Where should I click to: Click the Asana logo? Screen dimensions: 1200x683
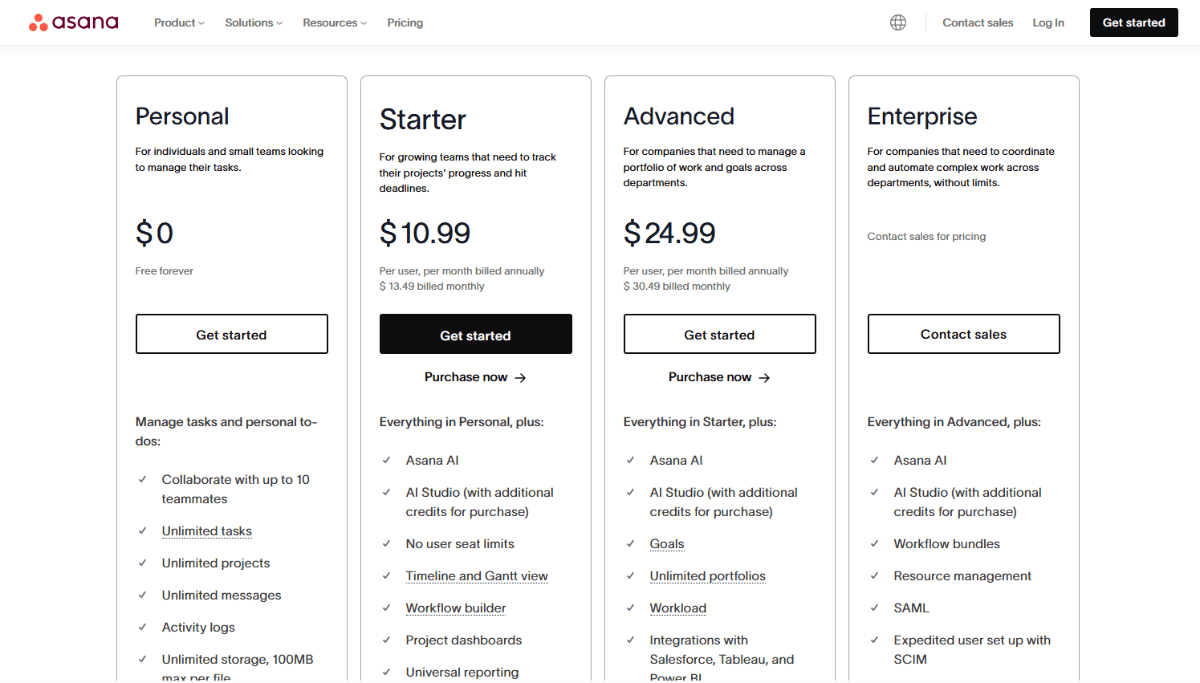coord(73,21)
